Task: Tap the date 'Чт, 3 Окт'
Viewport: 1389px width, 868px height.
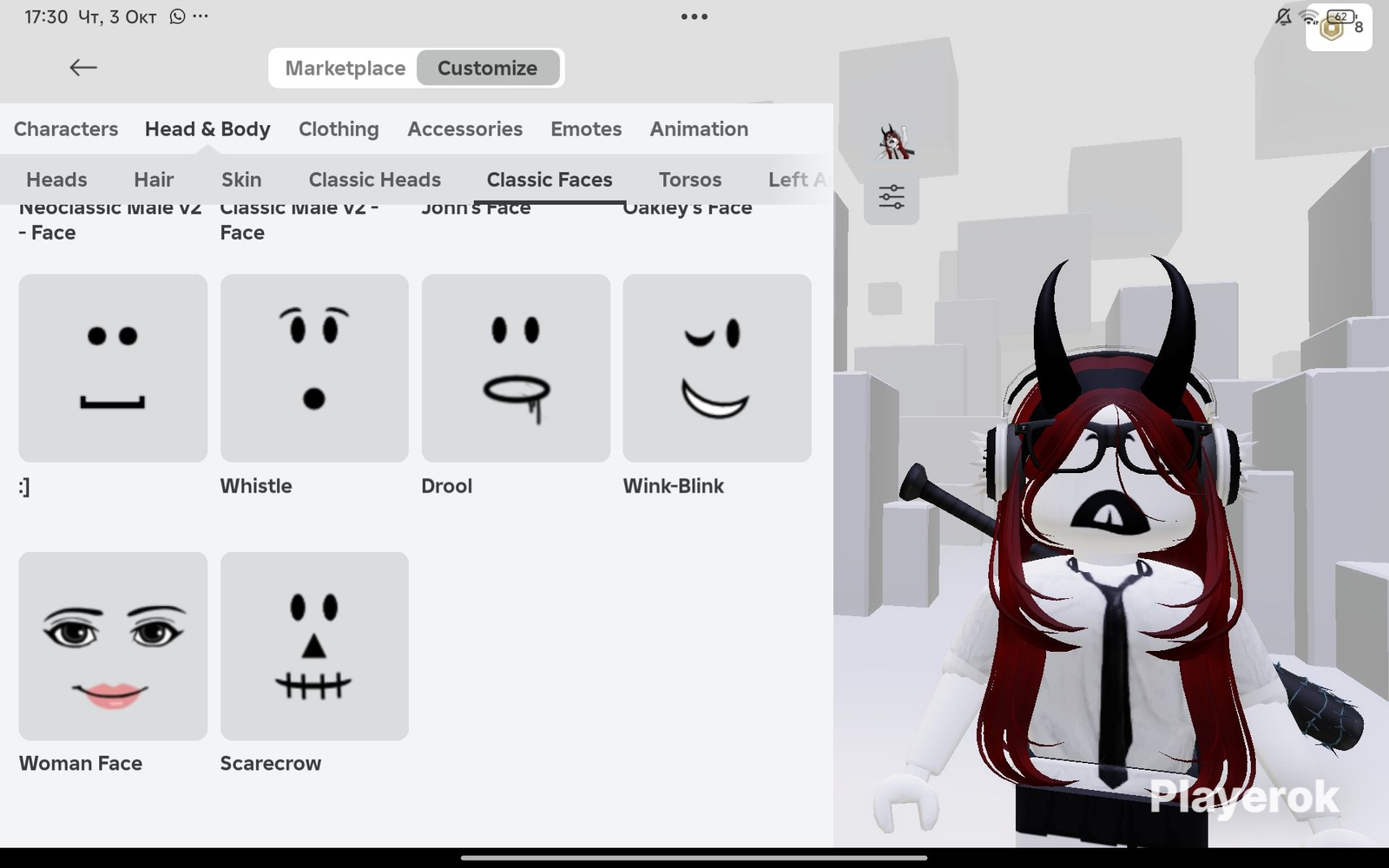Action: 117,17
